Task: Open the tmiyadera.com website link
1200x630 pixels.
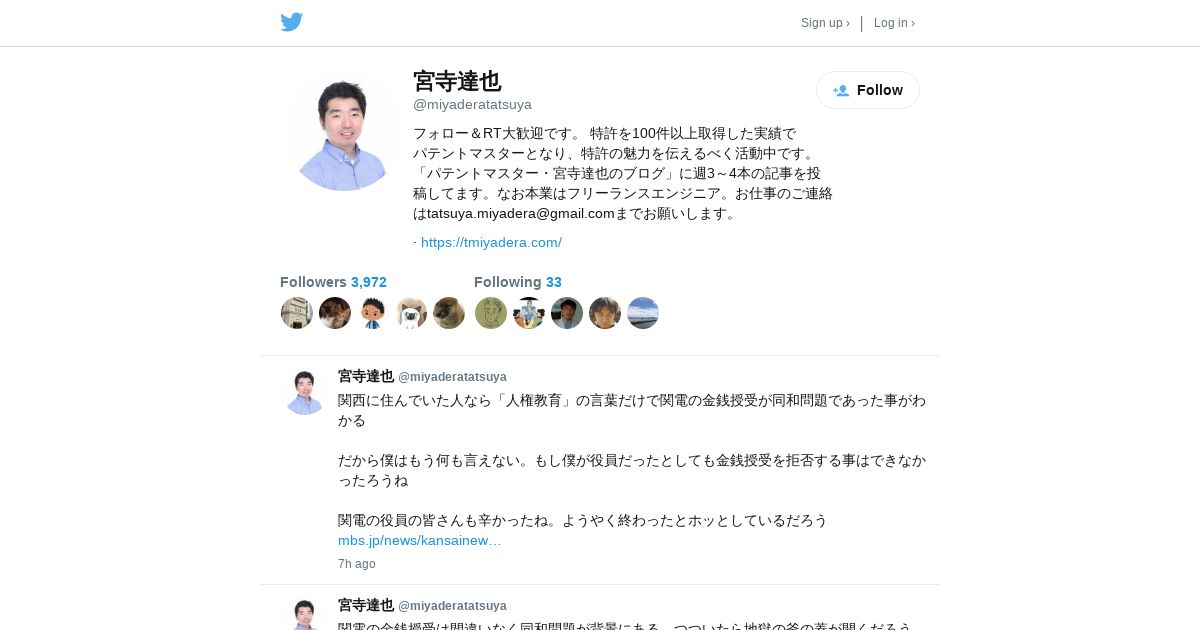Action: [491, 242]
